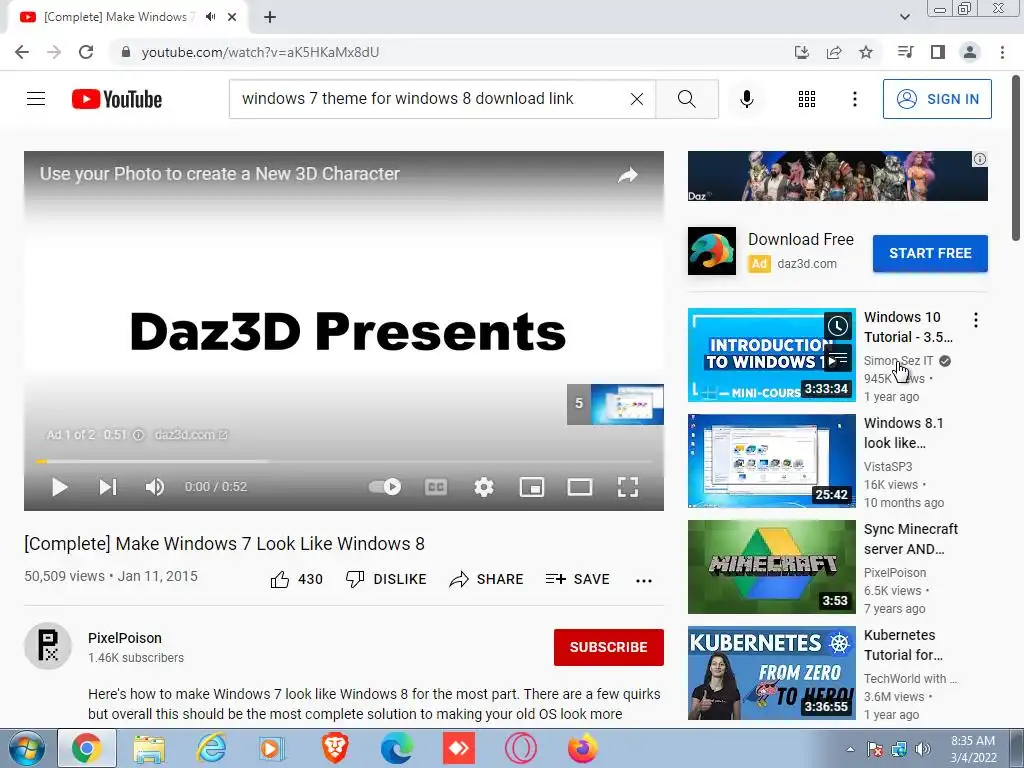Enable the miniplayer mode
1024x768 pixels.
point(532,487)
